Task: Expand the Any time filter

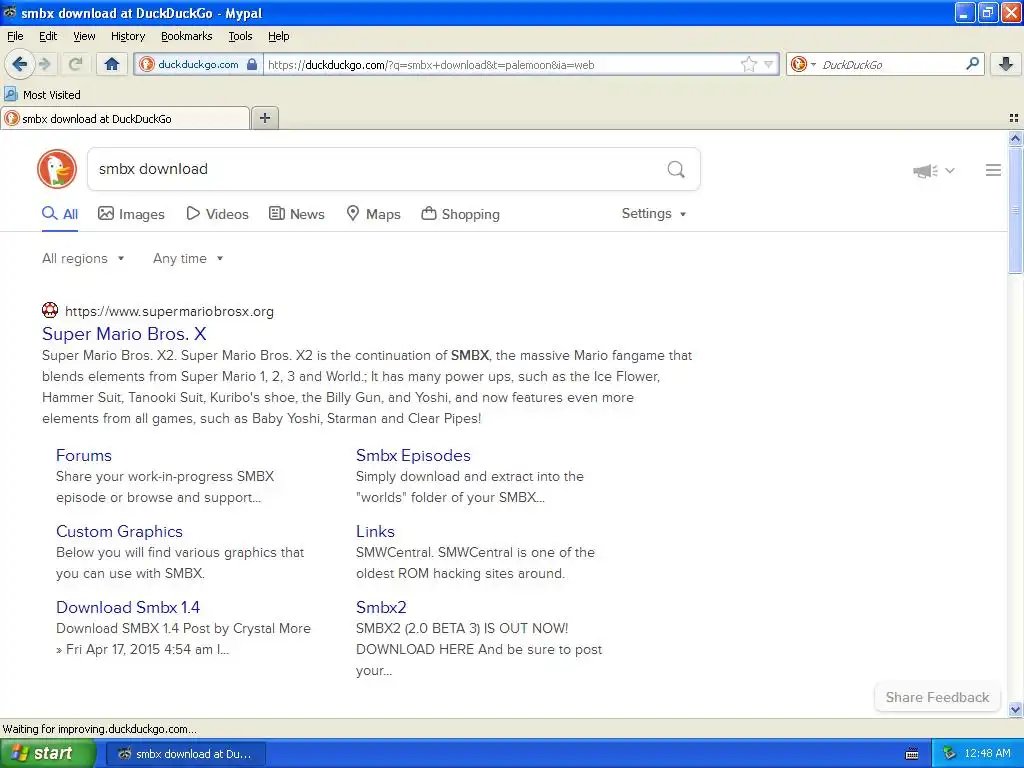Action: point(188,259)
